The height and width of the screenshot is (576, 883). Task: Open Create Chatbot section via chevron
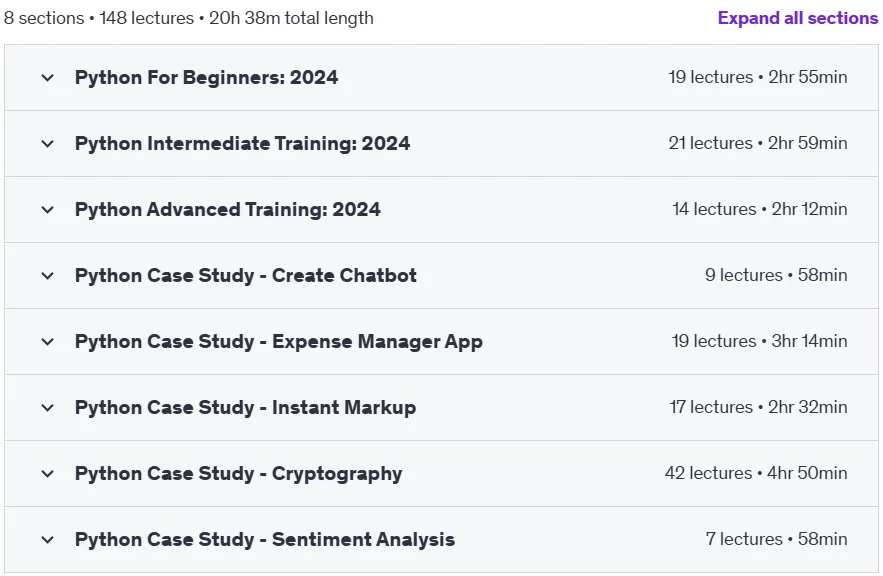[48, 275]
